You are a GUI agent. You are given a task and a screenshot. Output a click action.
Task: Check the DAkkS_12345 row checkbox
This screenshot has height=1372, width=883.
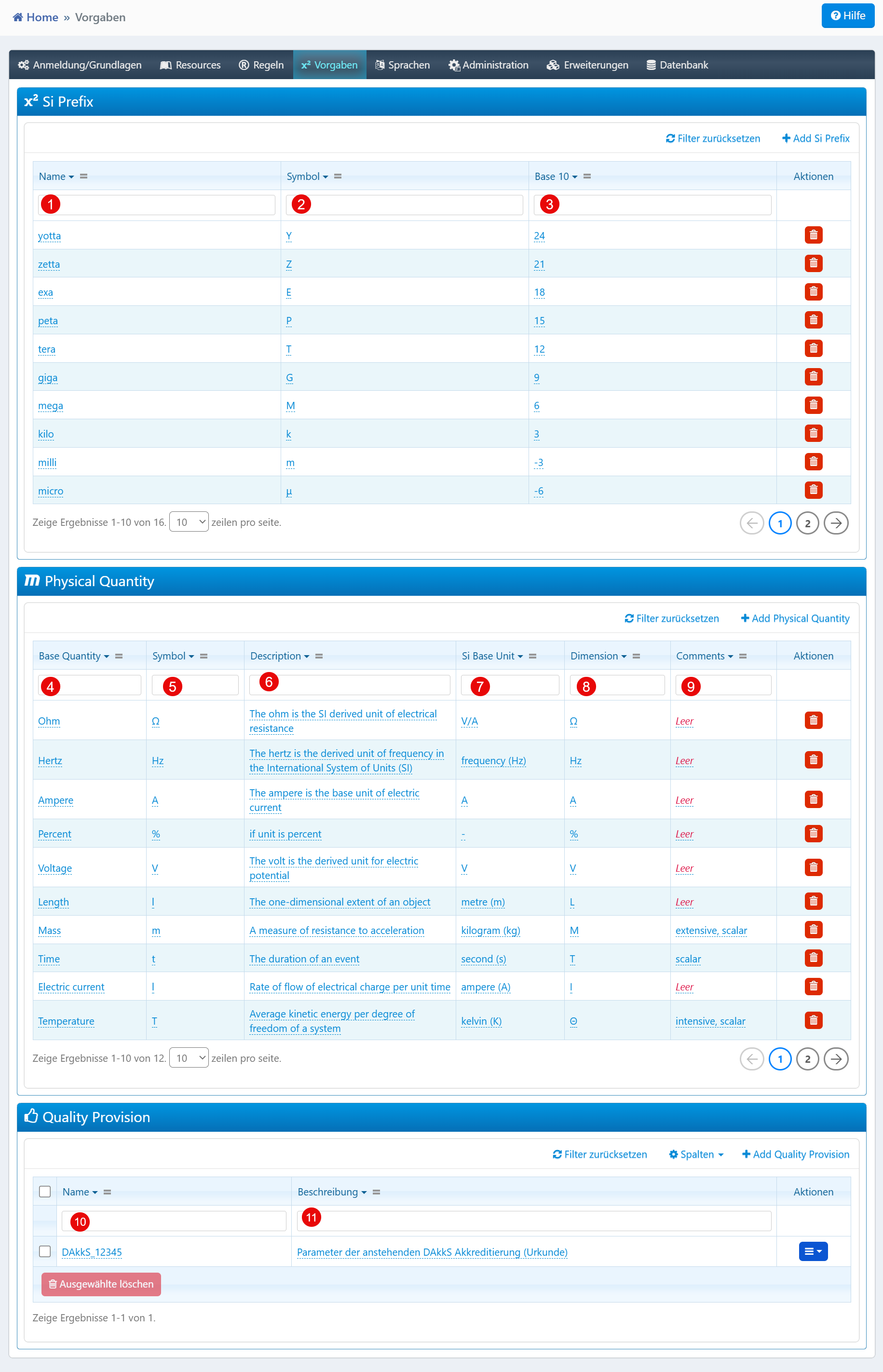click(x=45, y=1251)
